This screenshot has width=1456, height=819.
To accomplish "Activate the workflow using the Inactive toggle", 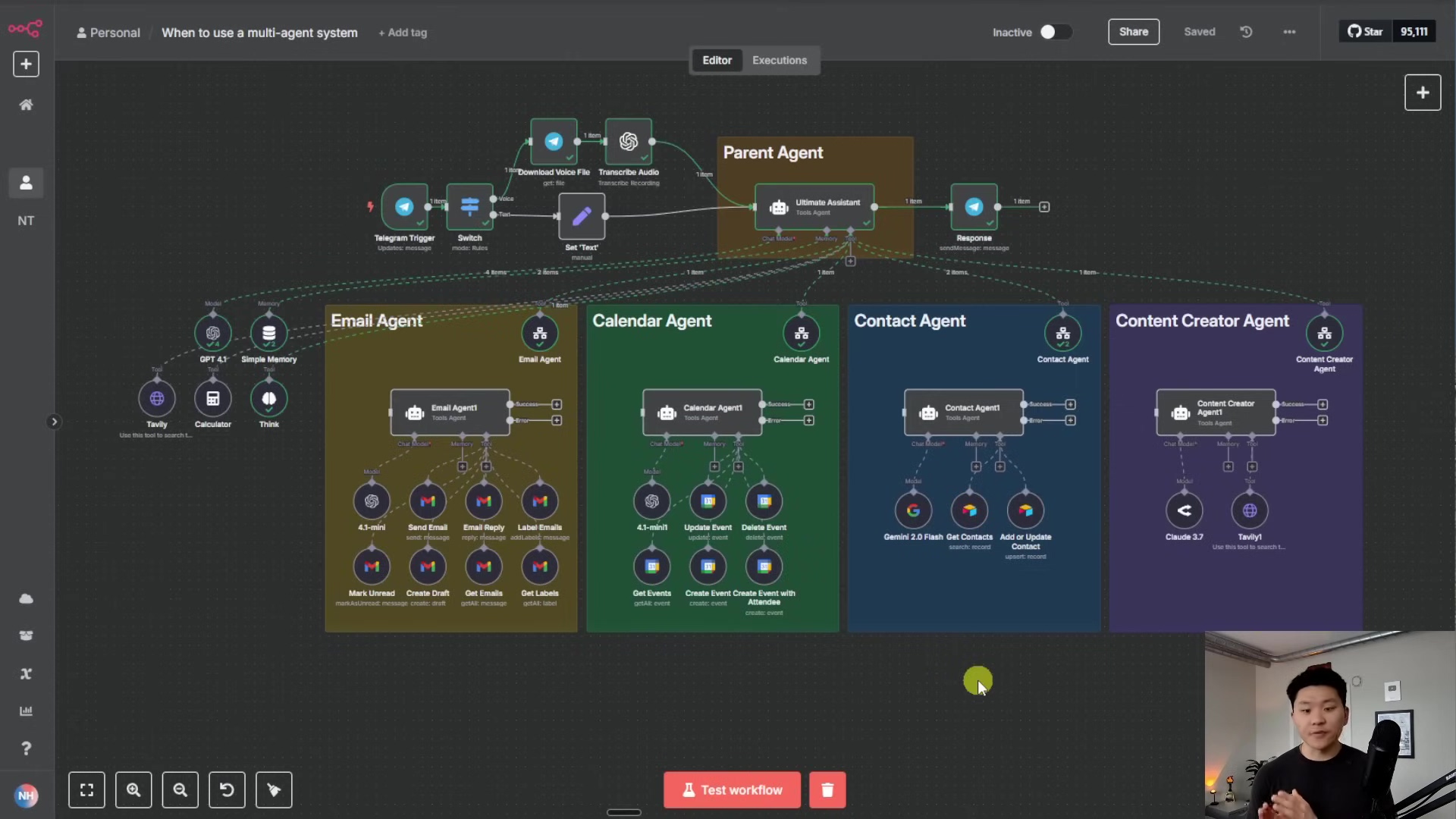I will 1054,32.
